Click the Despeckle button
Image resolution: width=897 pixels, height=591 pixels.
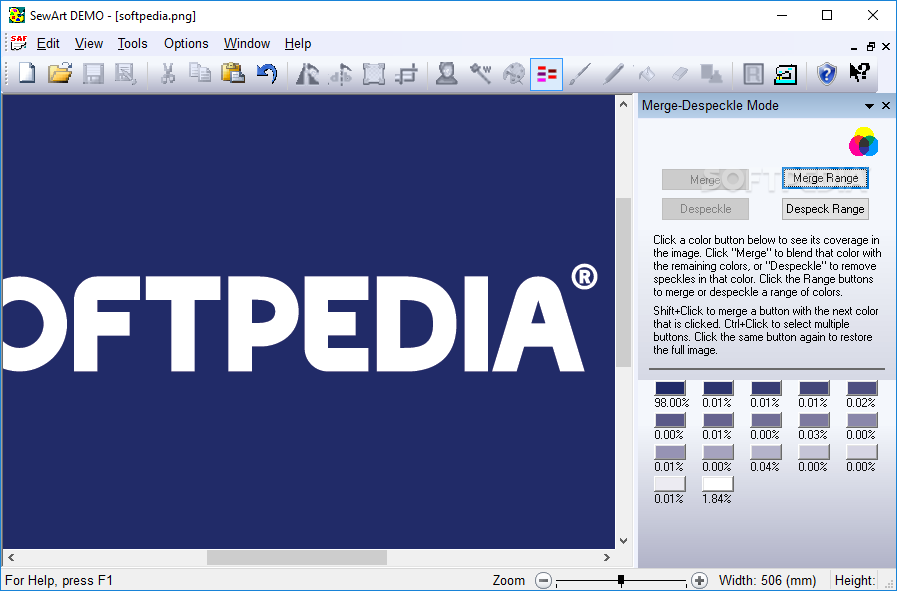[705, 209]
